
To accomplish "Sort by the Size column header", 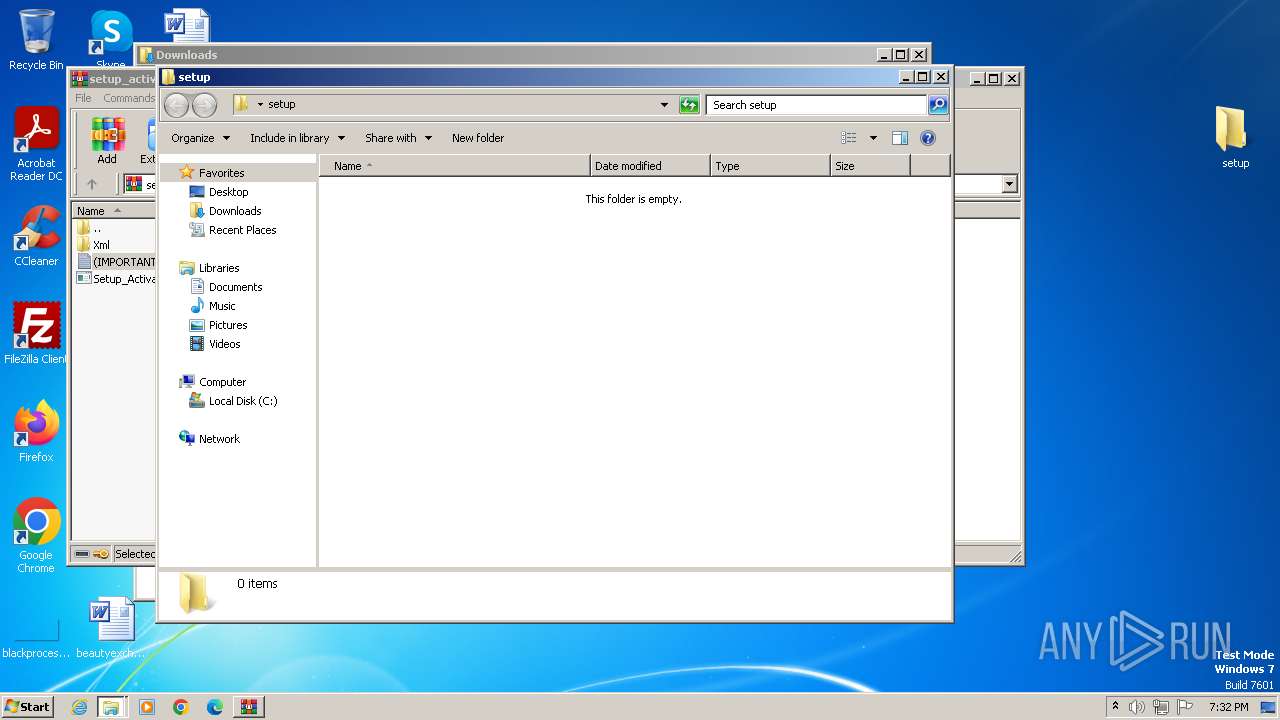I will pos(870,166).
